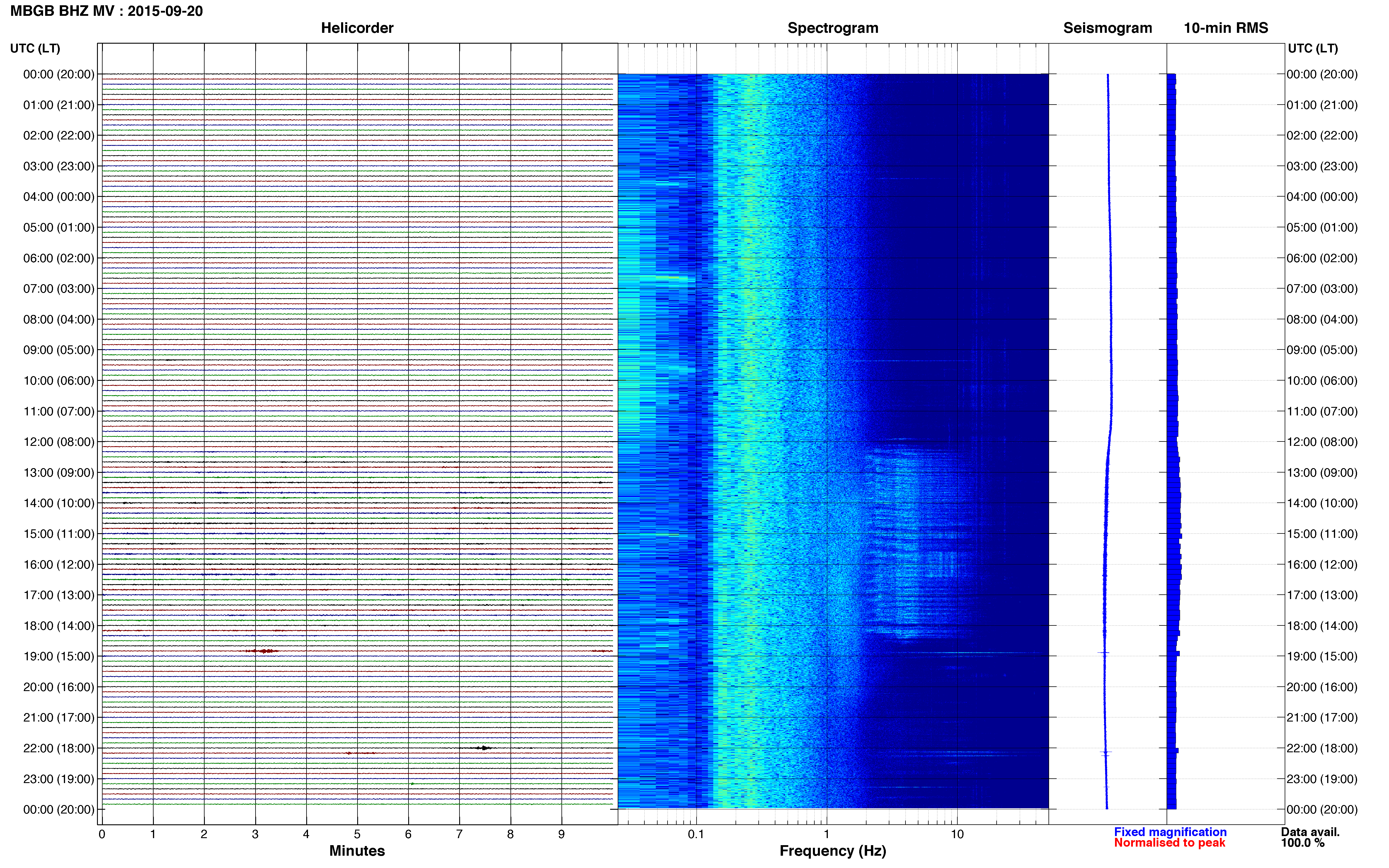Image resolution: width=1389 pixels, height=868 pixels.
Task: Select the 'Helicorder' panel heading
Action: tap(357, 28)
